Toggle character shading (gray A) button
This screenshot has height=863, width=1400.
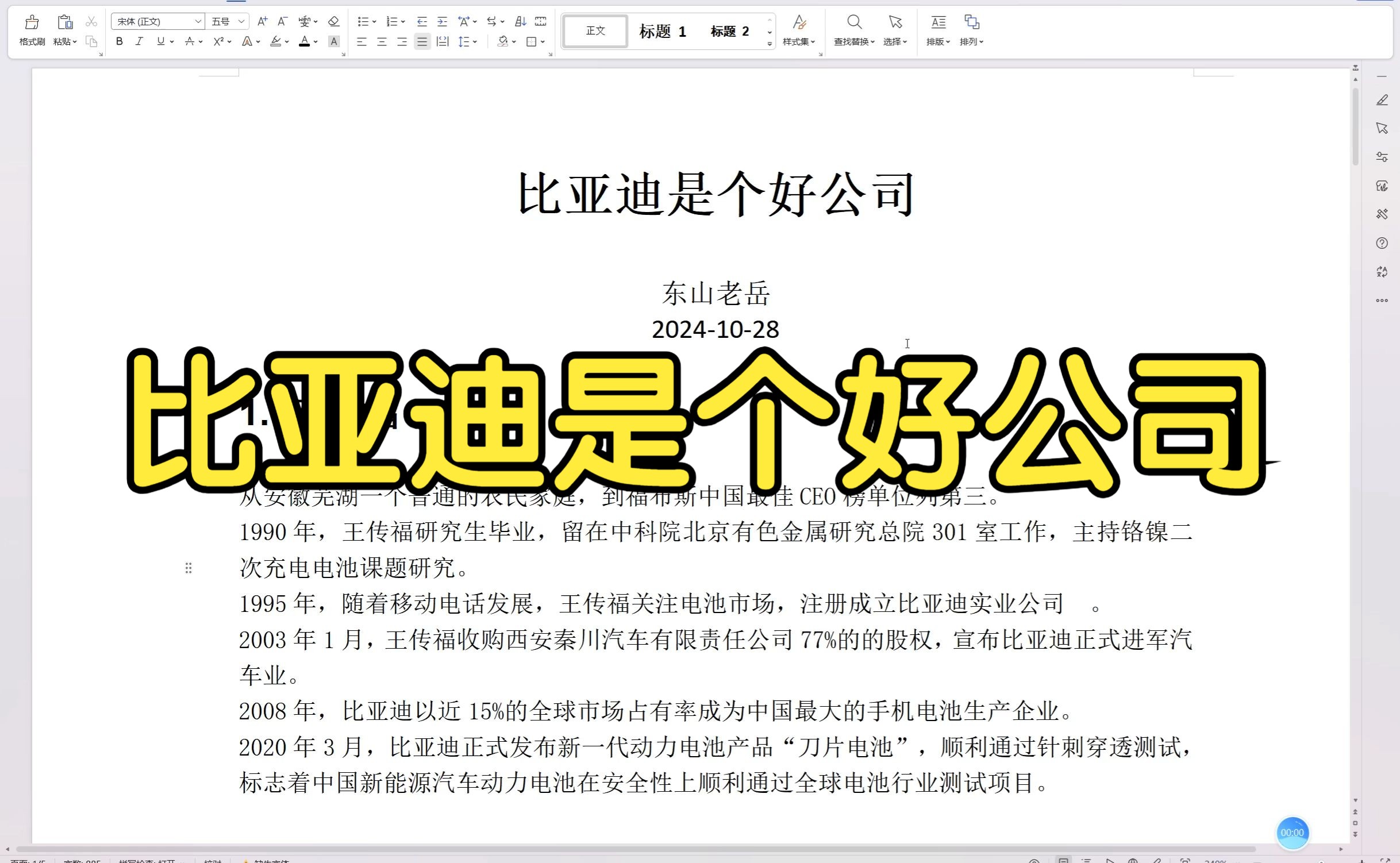click(334, 41)
